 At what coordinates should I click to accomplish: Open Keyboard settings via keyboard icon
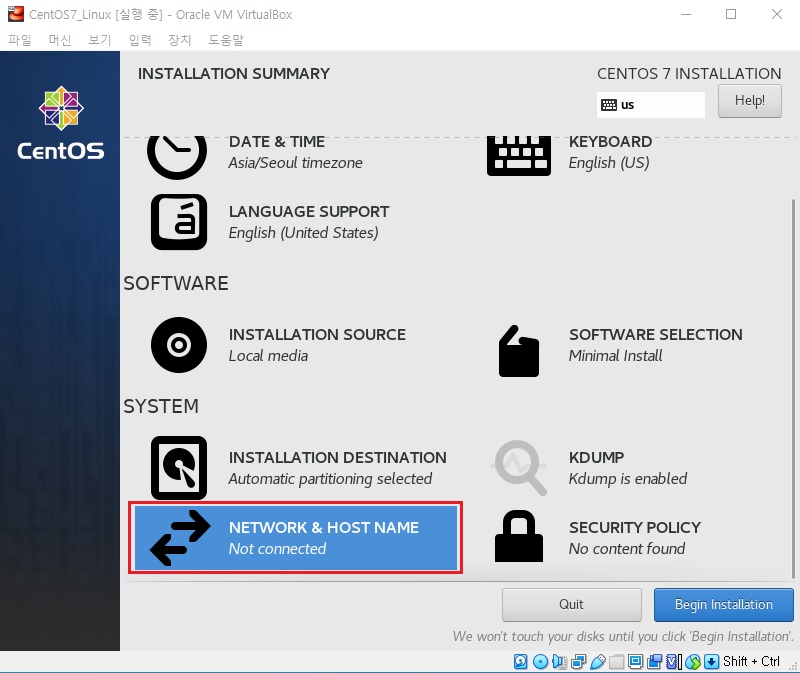tap(519, 156)
